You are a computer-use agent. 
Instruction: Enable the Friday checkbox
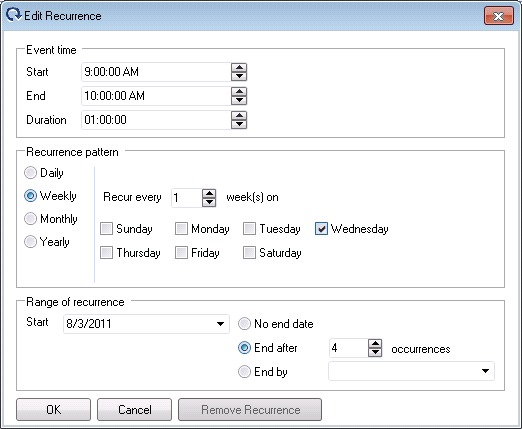click(x=181, y=253)
